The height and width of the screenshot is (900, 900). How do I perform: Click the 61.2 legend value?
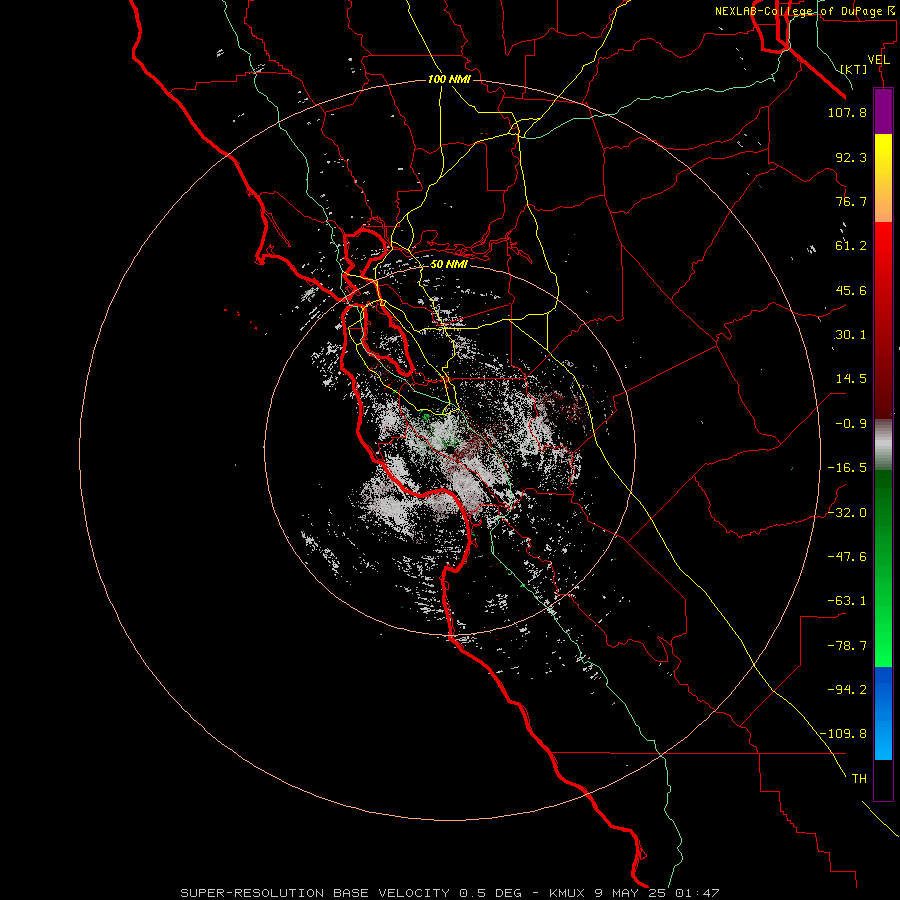pyautogui.click(x=851, y=246)
